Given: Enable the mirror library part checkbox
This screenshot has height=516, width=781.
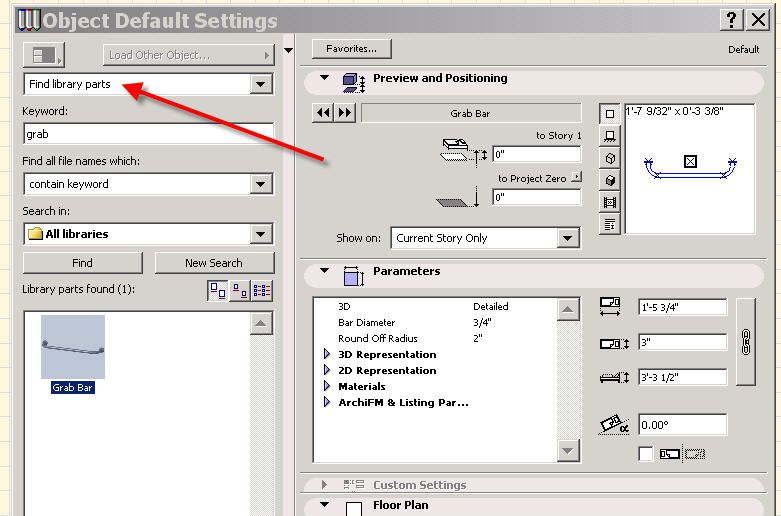Looking at the screenshot, I should 646,454.
